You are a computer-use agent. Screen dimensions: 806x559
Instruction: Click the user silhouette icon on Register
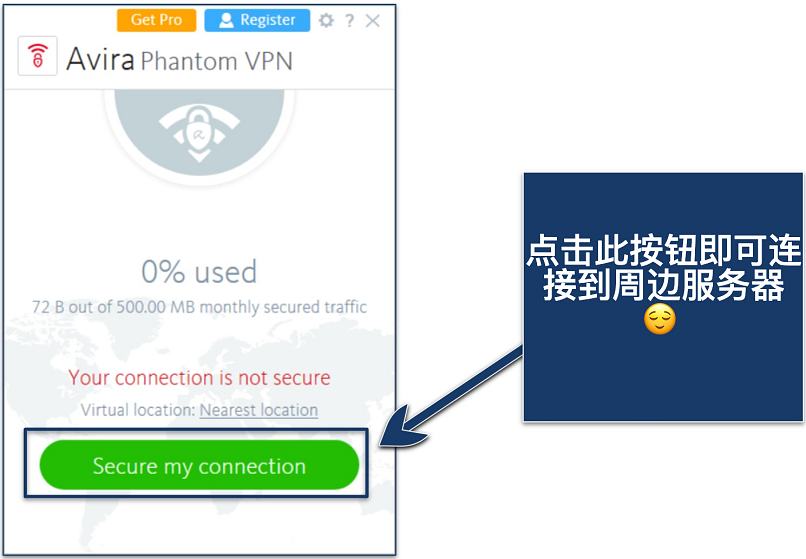point(226,20)
